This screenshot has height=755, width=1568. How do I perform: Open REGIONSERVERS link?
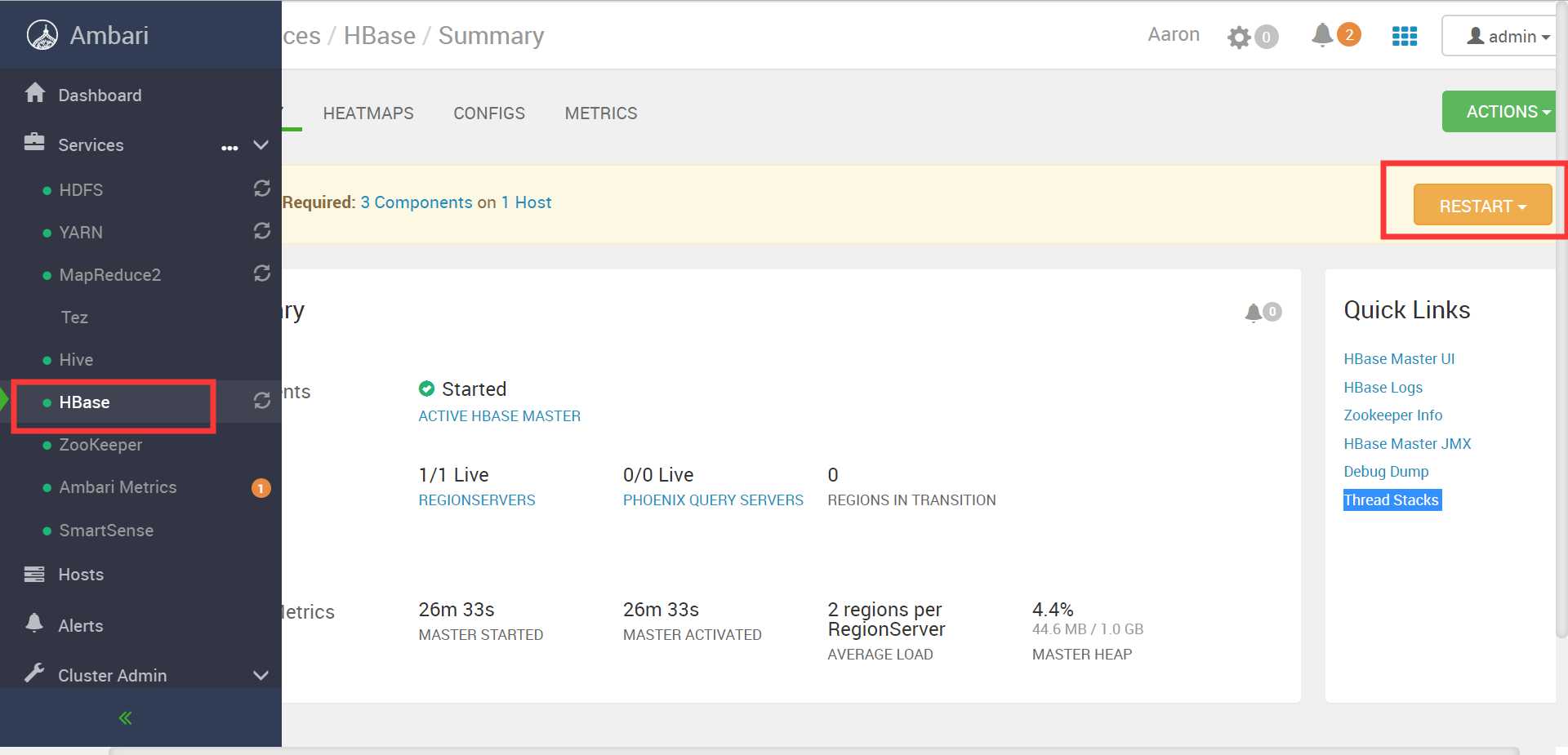(477, 500)
